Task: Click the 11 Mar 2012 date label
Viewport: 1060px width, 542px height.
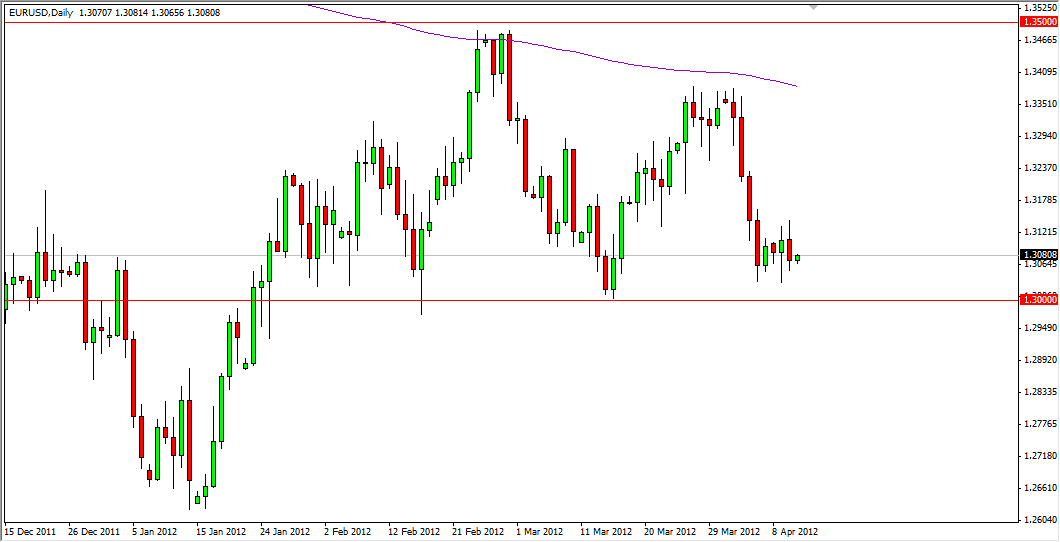Action: pyautogui.click(x=607, y=532)
